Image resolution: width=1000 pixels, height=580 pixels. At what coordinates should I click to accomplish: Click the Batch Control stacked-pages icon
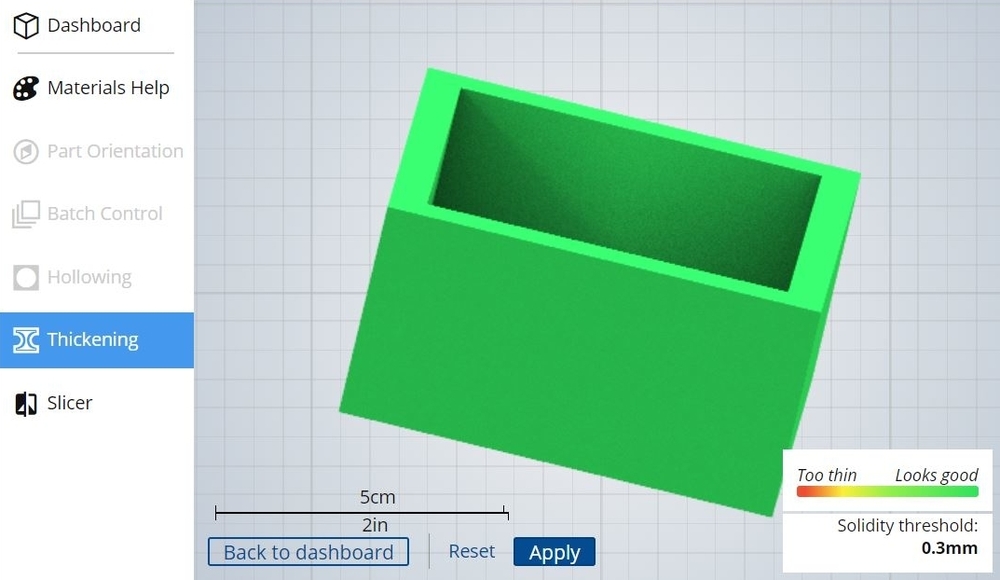coord(26,214)
